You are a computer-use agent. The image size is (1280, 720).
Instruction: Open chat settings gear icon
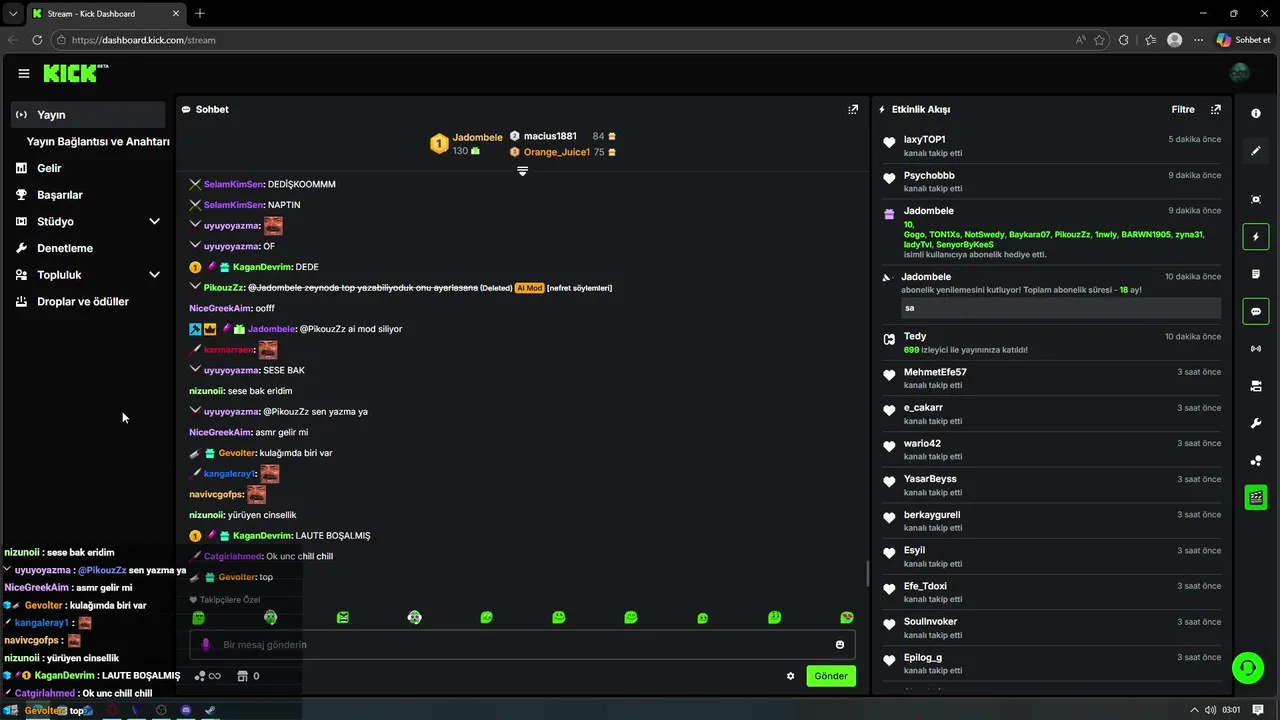pos(790,676)
